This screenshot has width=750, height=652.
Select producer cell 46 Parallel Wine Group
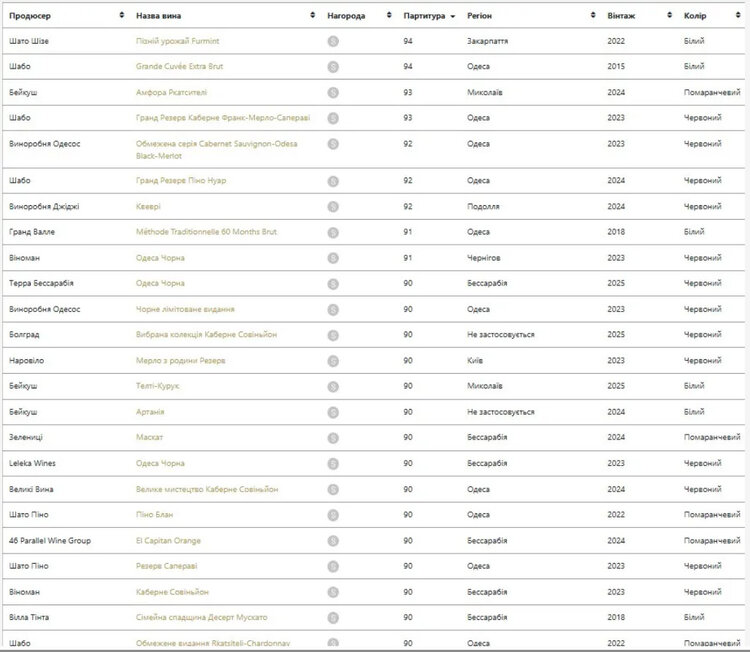tap(50, 541)
